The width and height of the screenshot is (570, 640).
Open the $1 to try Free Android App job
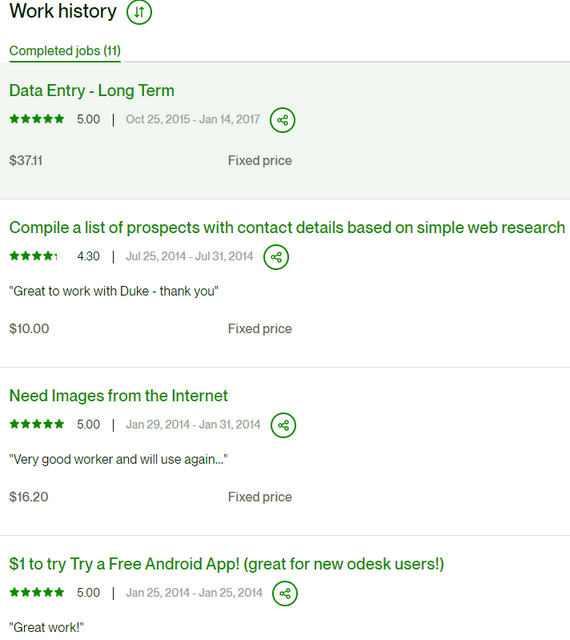tap(227, 564)
